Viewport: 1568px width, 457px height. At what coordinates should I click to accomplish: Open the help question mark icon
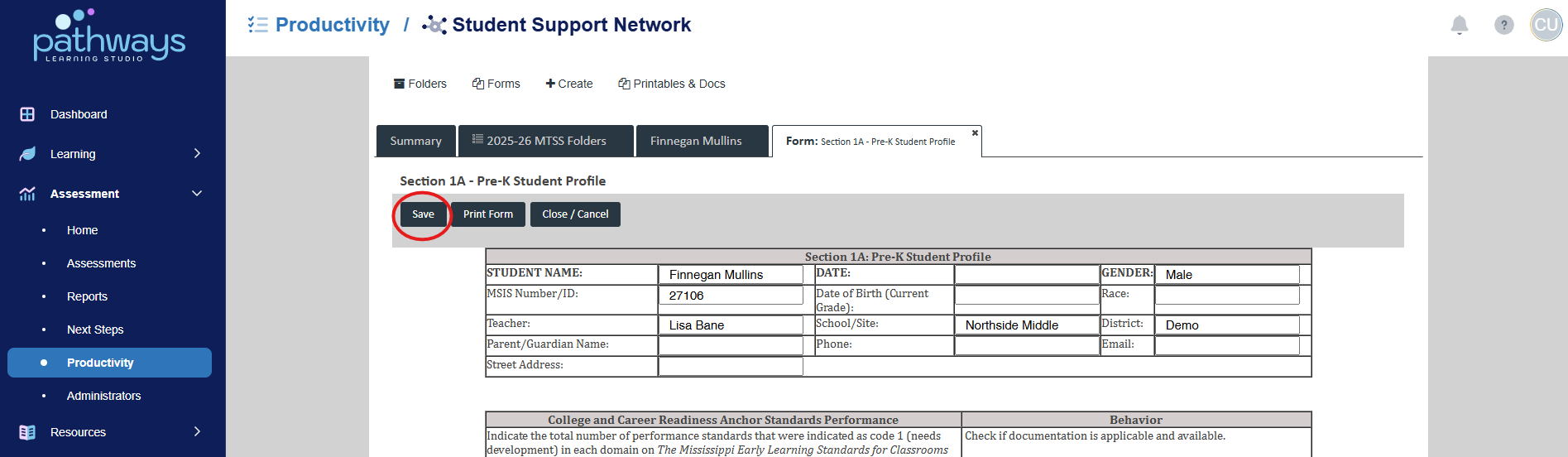click(x=1504, y=25)
